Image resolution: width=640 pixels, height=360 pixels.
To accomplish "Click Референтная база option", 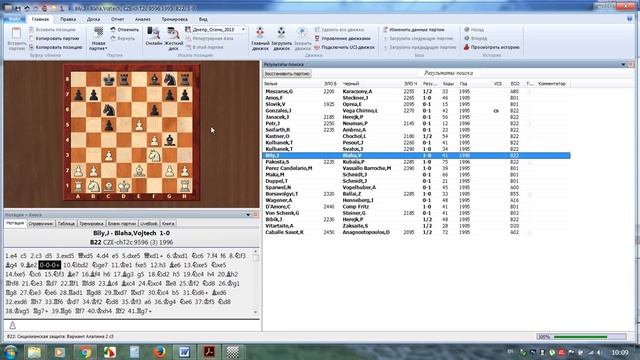I will coord(209,38).
